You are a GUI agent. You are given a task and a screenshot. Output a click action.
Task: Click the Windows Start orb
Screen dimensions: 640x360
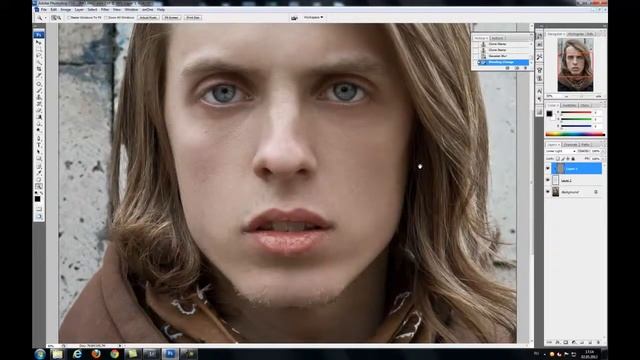(40, 354)
